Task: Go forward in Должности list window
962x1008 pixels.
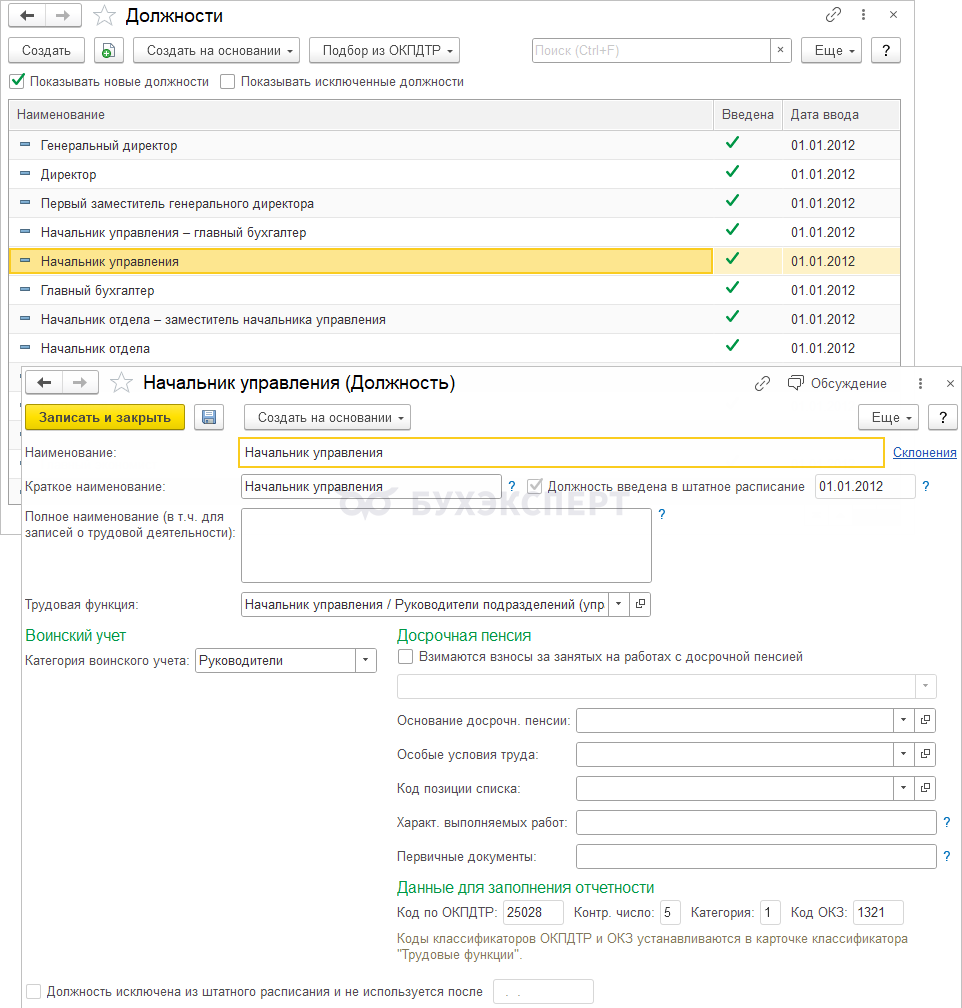Action: [63, 15]
